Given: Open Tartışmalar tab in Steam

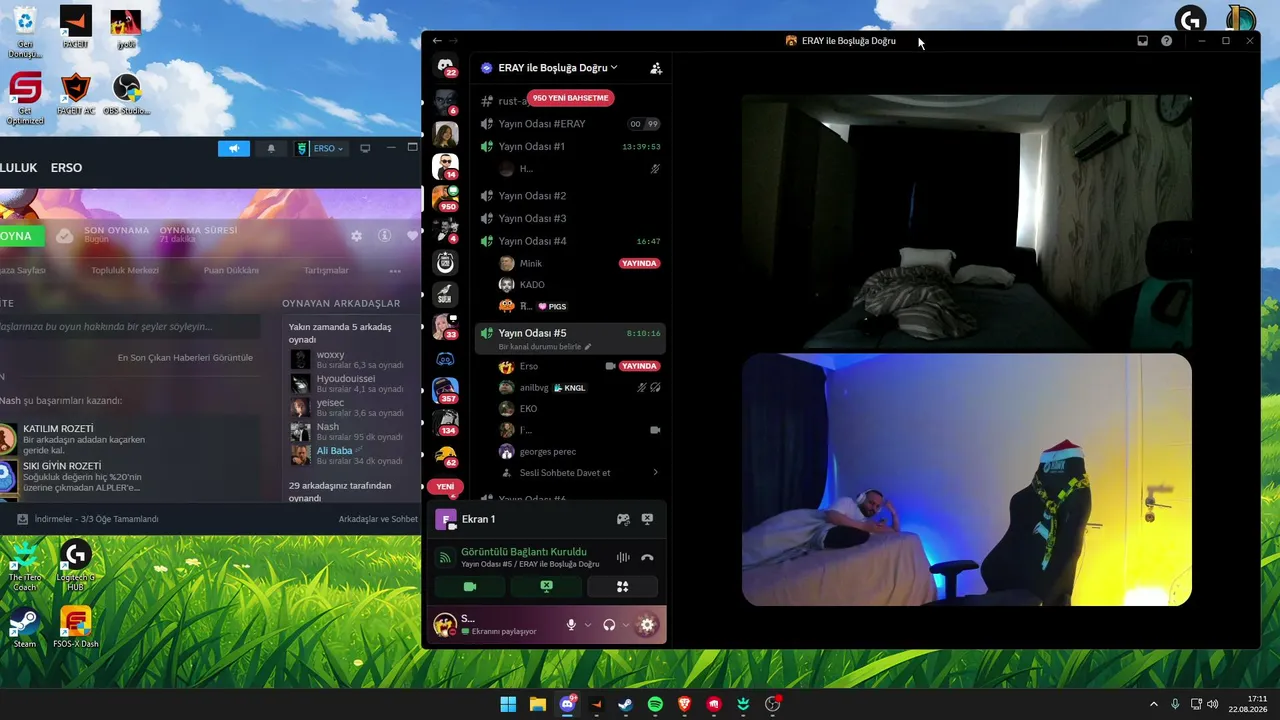Looking at the screenshot, I should point(326,271).
